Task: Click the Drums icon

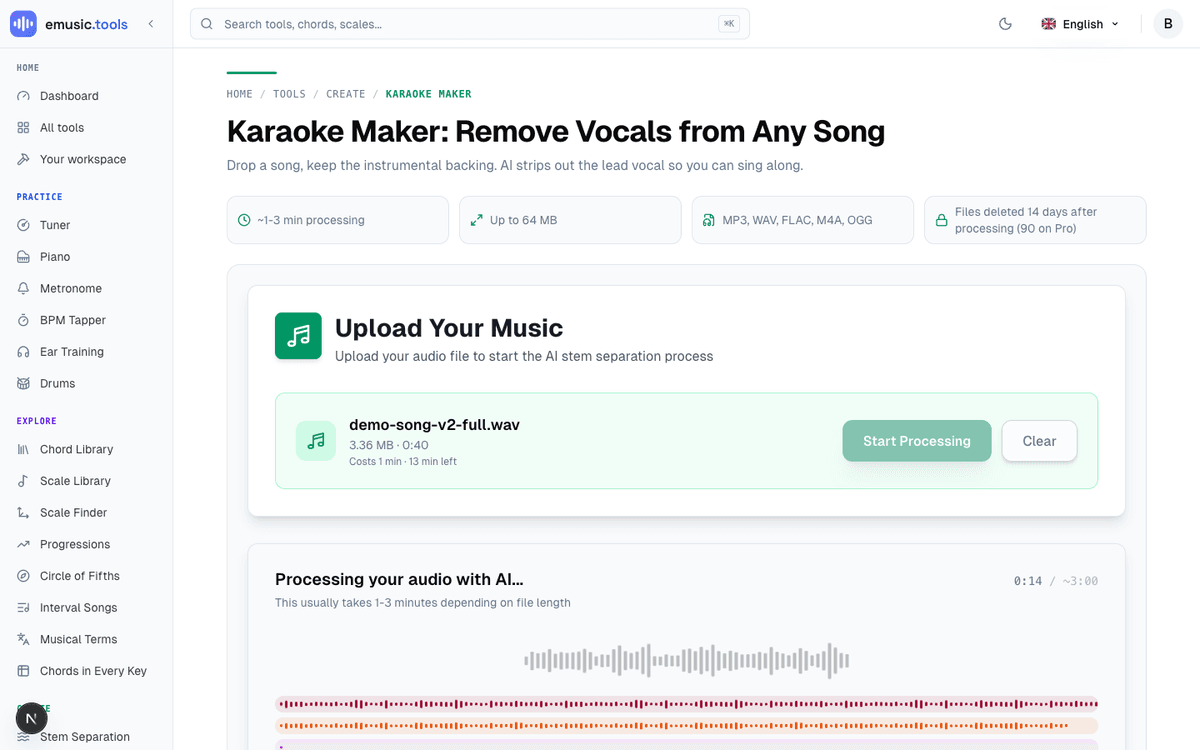Action: (23, 383)
